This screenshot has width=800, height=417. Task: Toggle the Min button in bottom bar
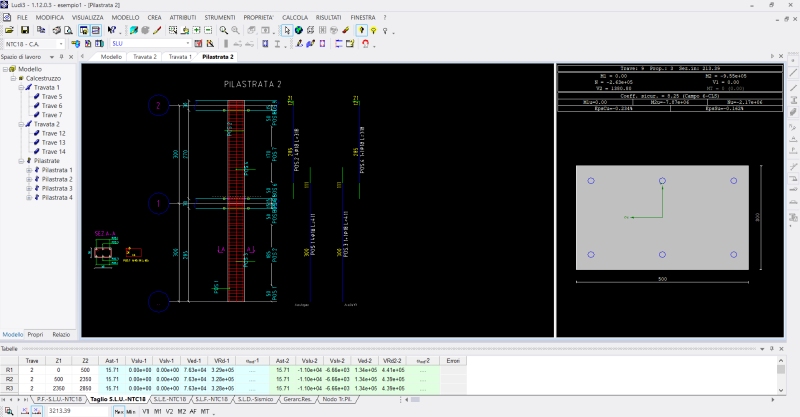tap(131, 410)
